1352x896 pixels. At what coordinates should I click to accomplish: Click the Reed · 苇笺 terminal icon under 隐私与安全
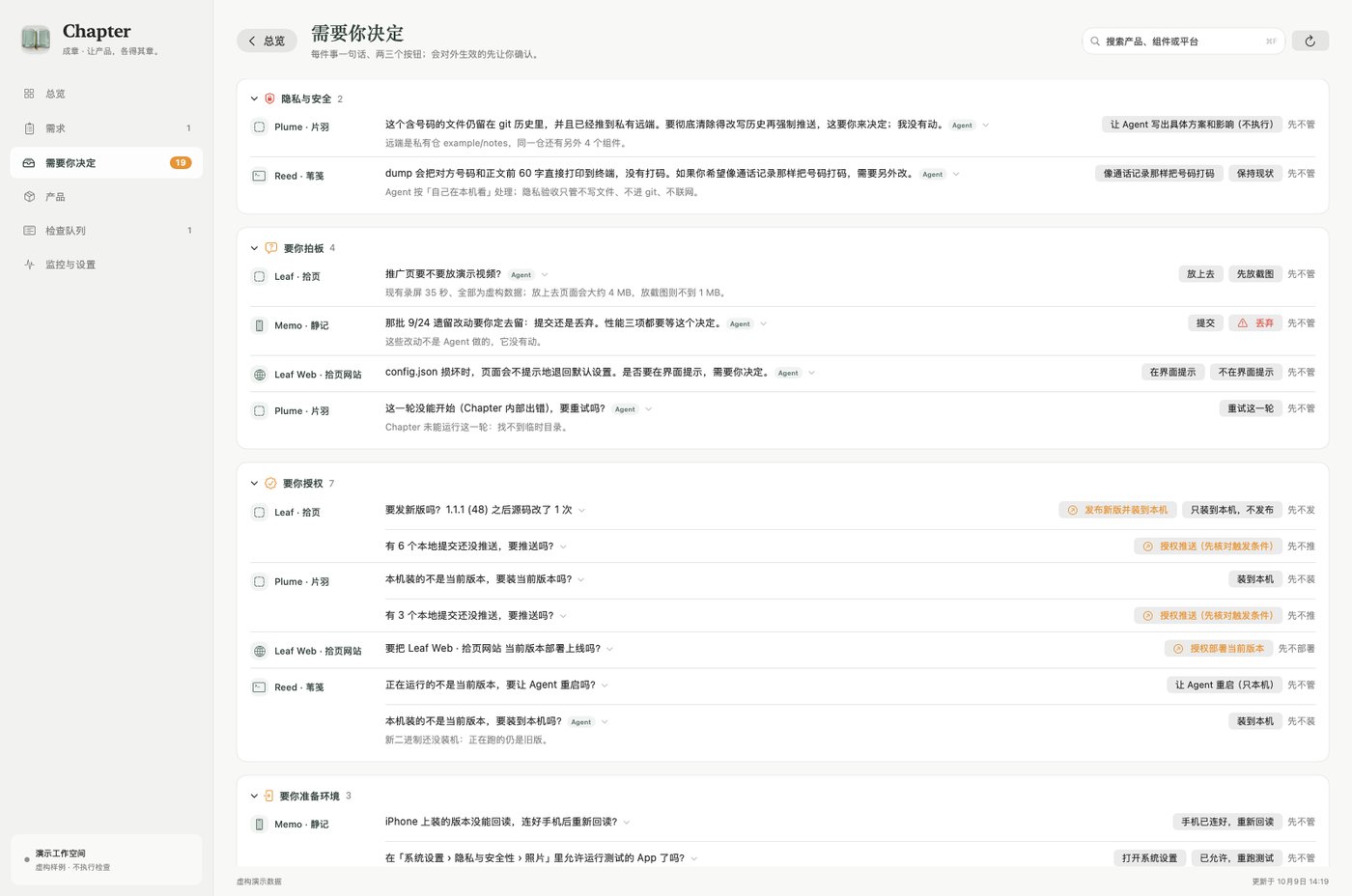(259, 176)
